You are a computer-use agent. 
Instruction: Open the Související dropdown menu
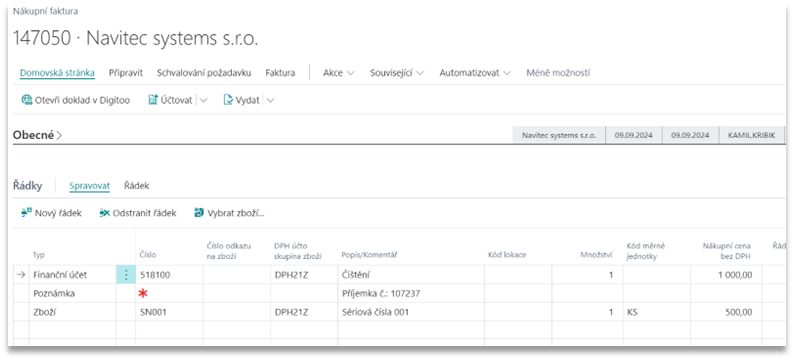pyautogui.click(x=397, y=73)
